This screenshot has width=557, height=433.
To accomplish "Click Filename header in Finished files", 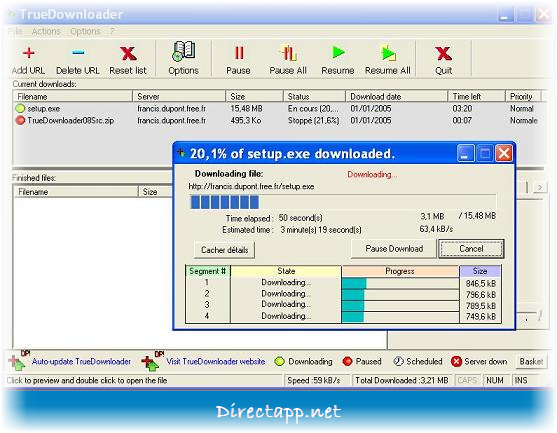I will [76, 192].
